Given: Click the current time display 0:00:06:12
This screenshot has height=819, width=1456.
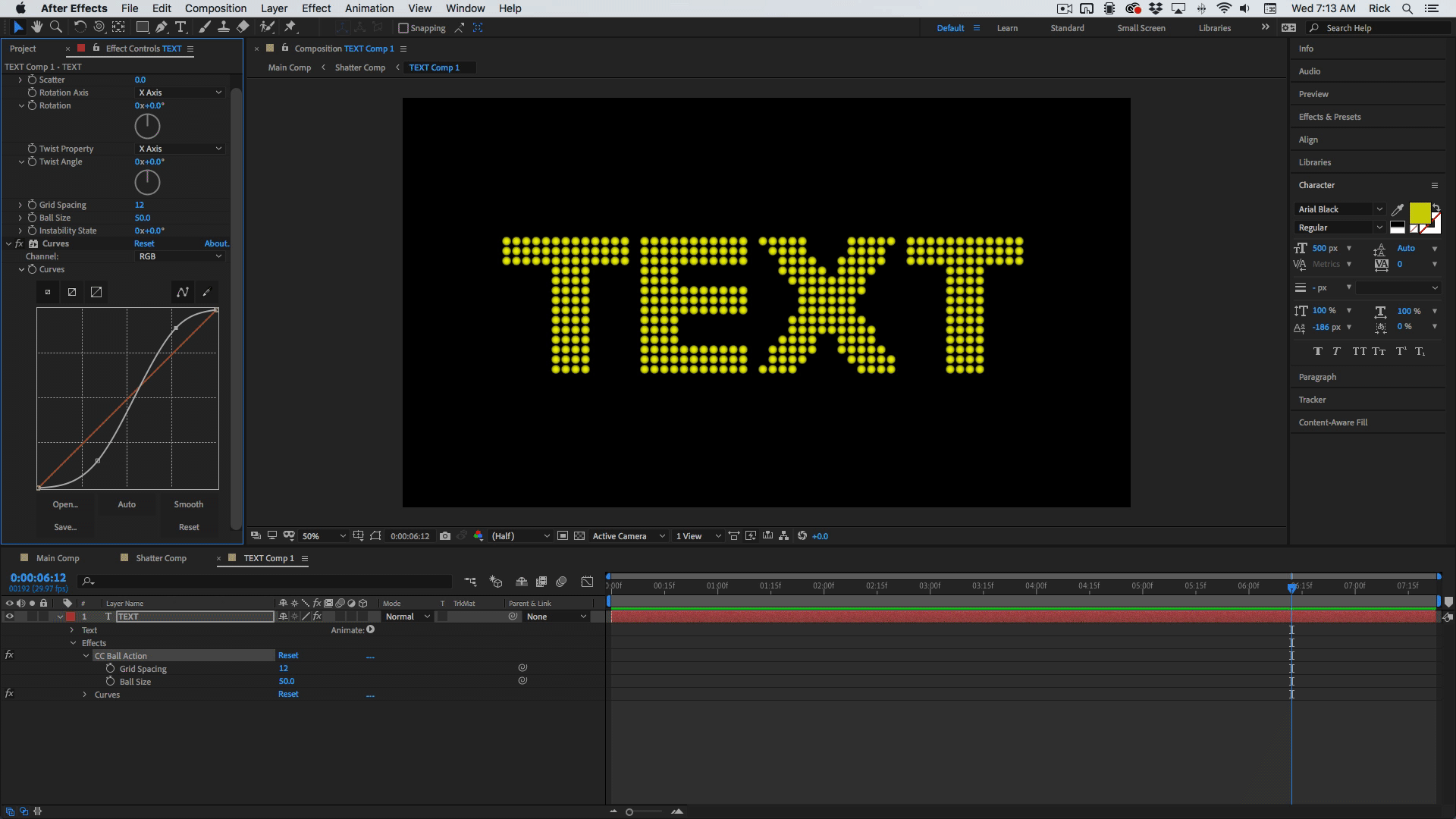Looking at the screenshot, I should [x=38, y=578].
